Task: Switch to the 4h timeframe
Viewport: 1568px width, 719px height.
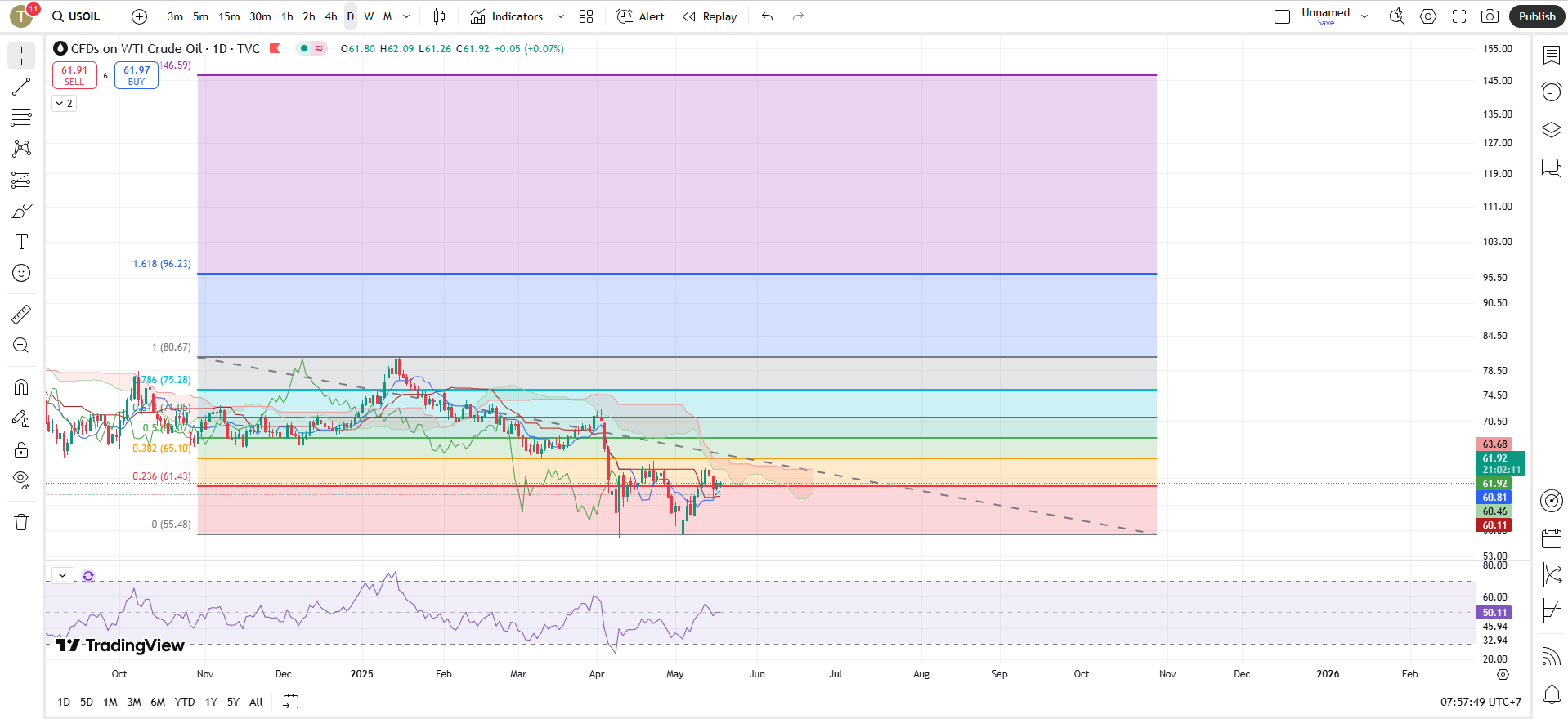Action: [330, 16]
